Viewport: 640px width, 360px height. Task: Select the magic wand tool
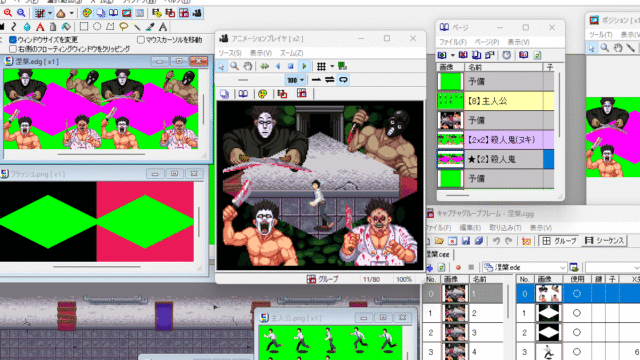click(137, 27)
